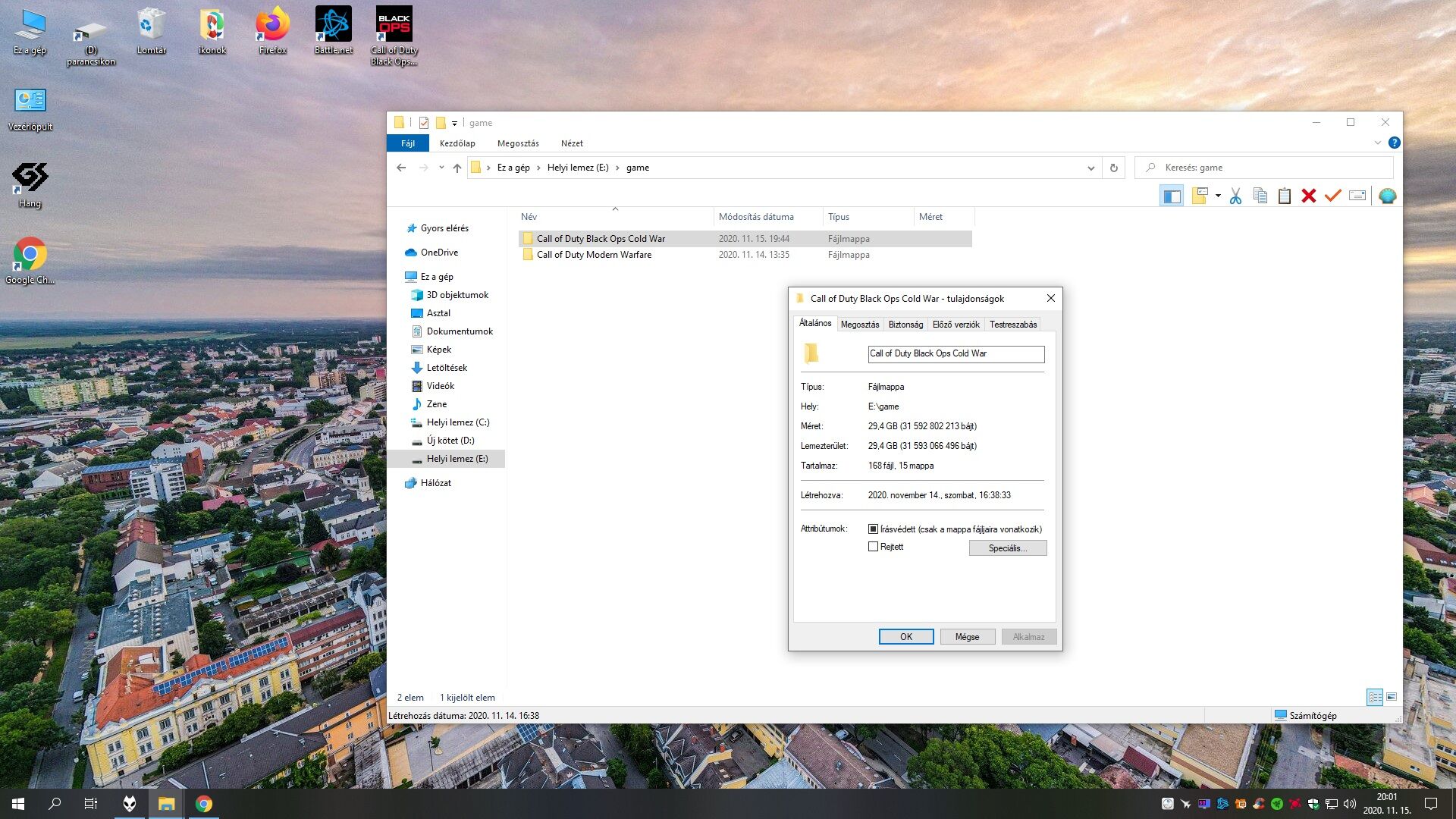Switch to Előző verziók tab
This screenshot has width=1456, height=819.
tap(955, 325)
